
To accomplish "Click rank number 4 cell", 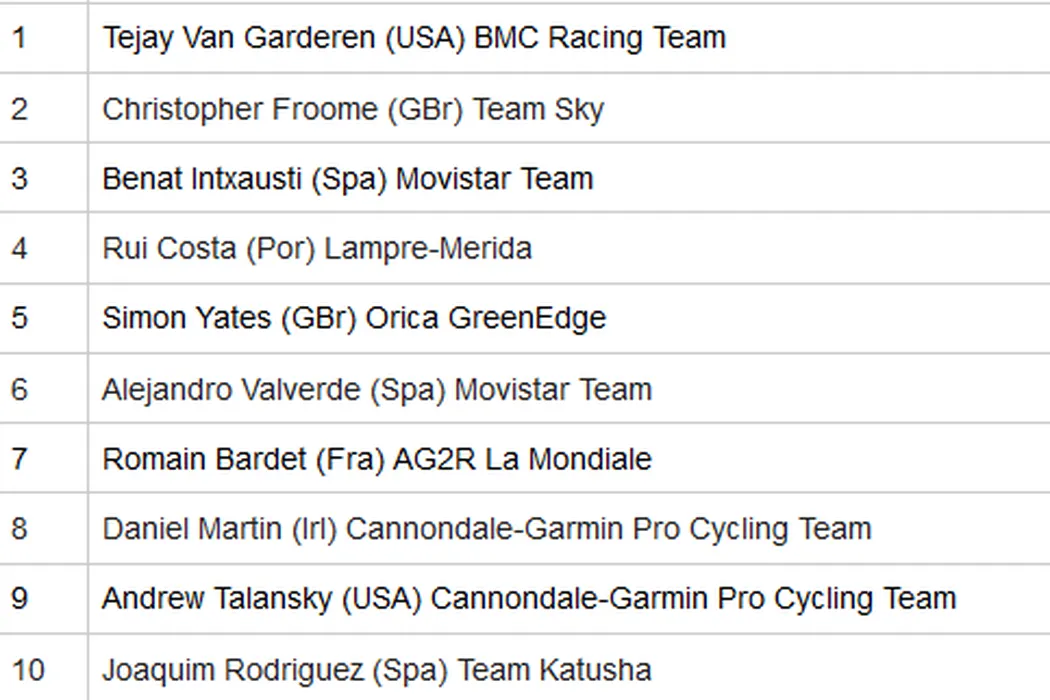I will (x=20, y=249).
